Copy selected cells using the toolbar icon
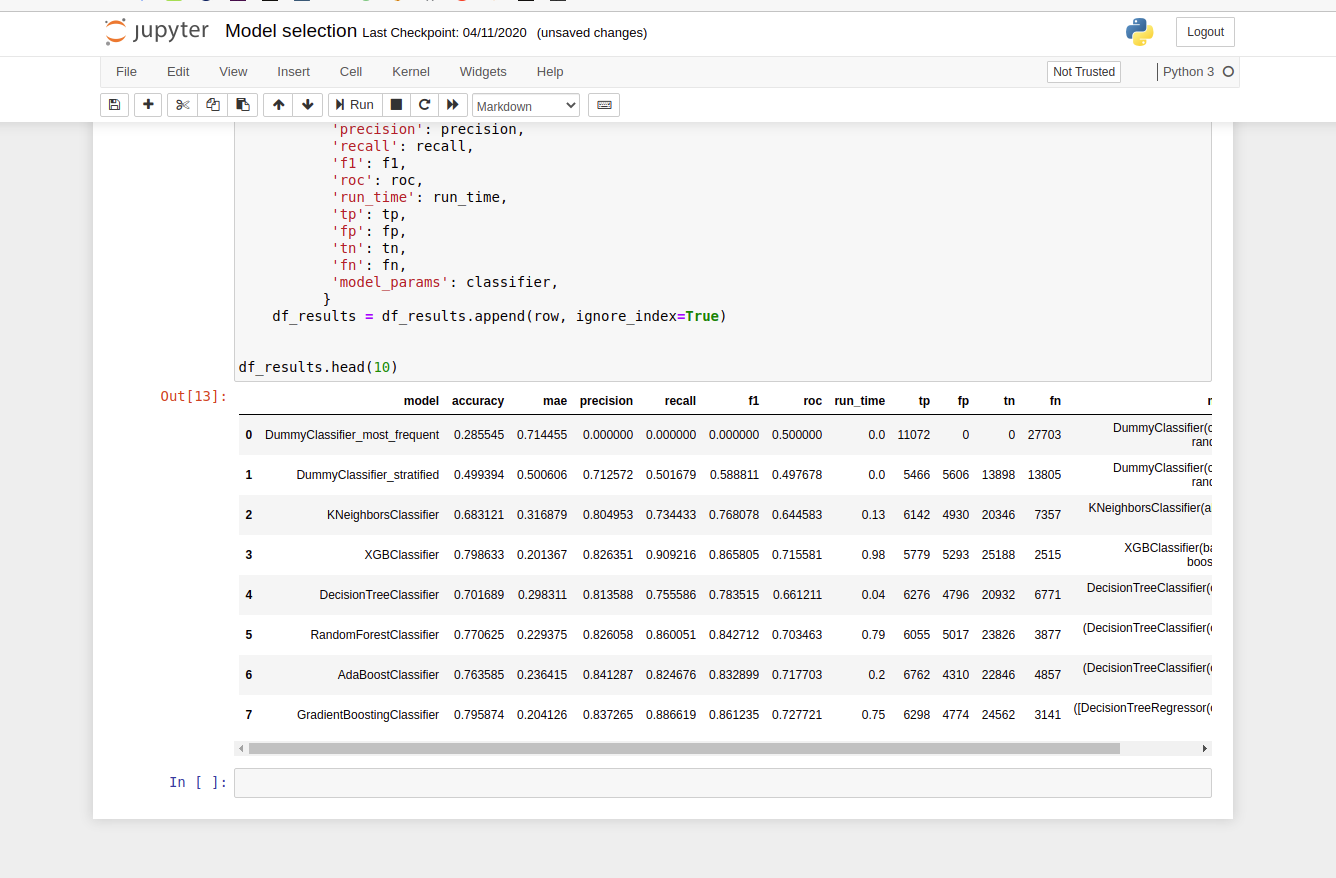 (212, 105)
